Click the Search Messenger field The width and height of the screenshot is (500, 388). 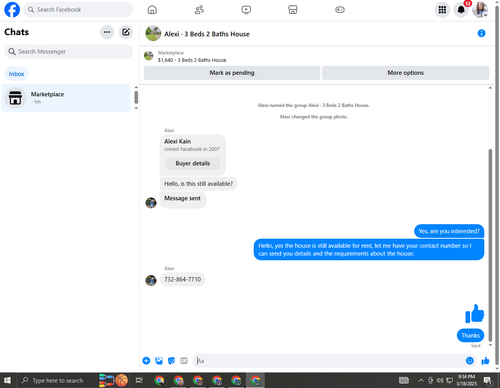coord(68,52)
